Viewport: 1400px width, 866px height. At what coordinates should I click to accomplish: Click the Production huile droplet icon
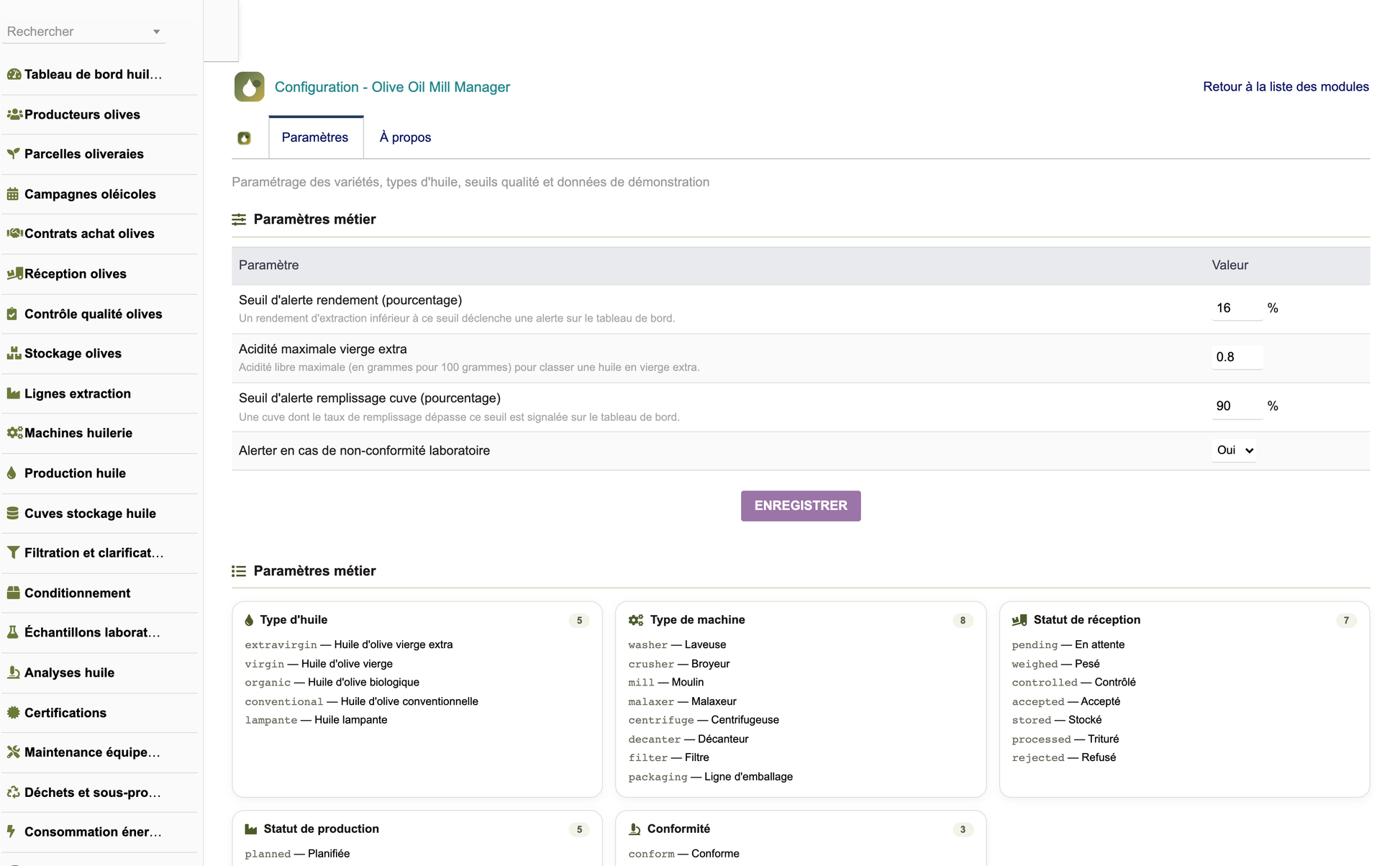[x=12, y=473]
